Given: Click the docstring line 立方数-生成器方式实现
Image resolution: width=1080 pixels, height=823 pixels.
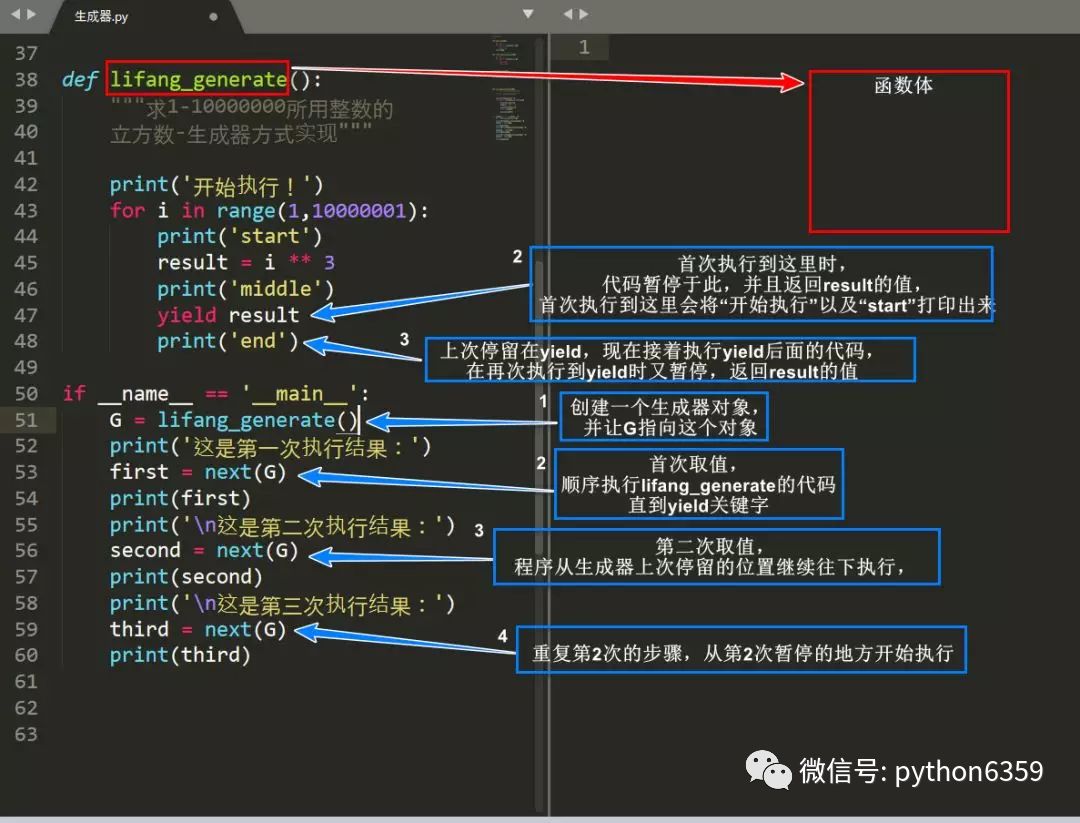Looking at the screenshot, I should click(241, 133).
